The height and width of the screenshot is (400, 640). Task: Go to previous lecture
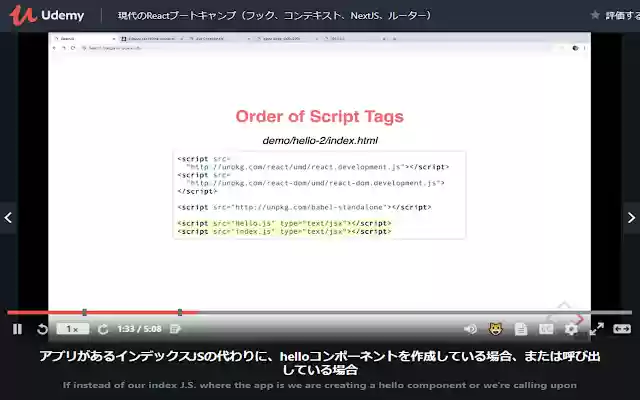(8, 218)
